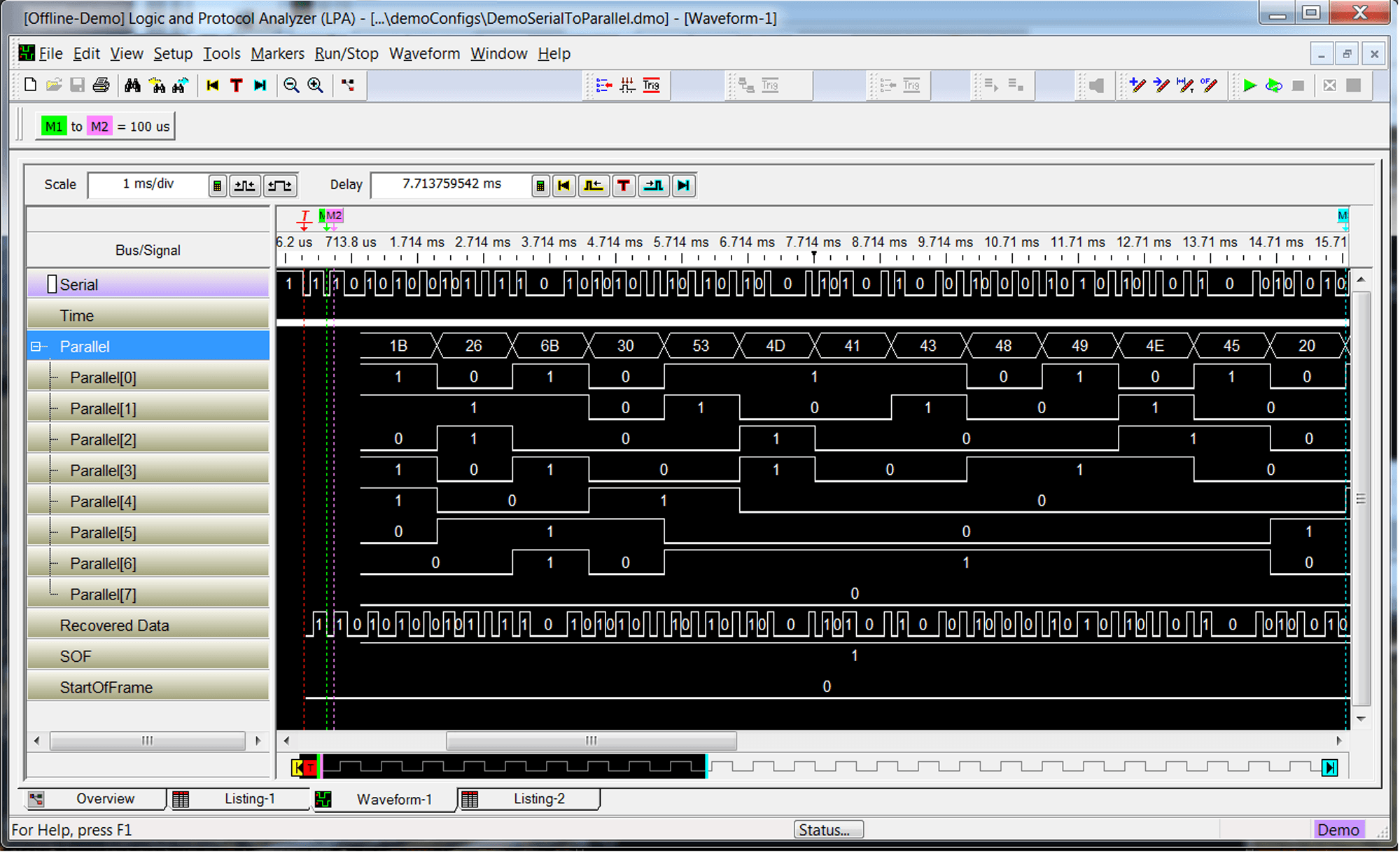1400x853 pixels.
Task: Click the Delay field calculator dropdown
Action: (540, 185)
